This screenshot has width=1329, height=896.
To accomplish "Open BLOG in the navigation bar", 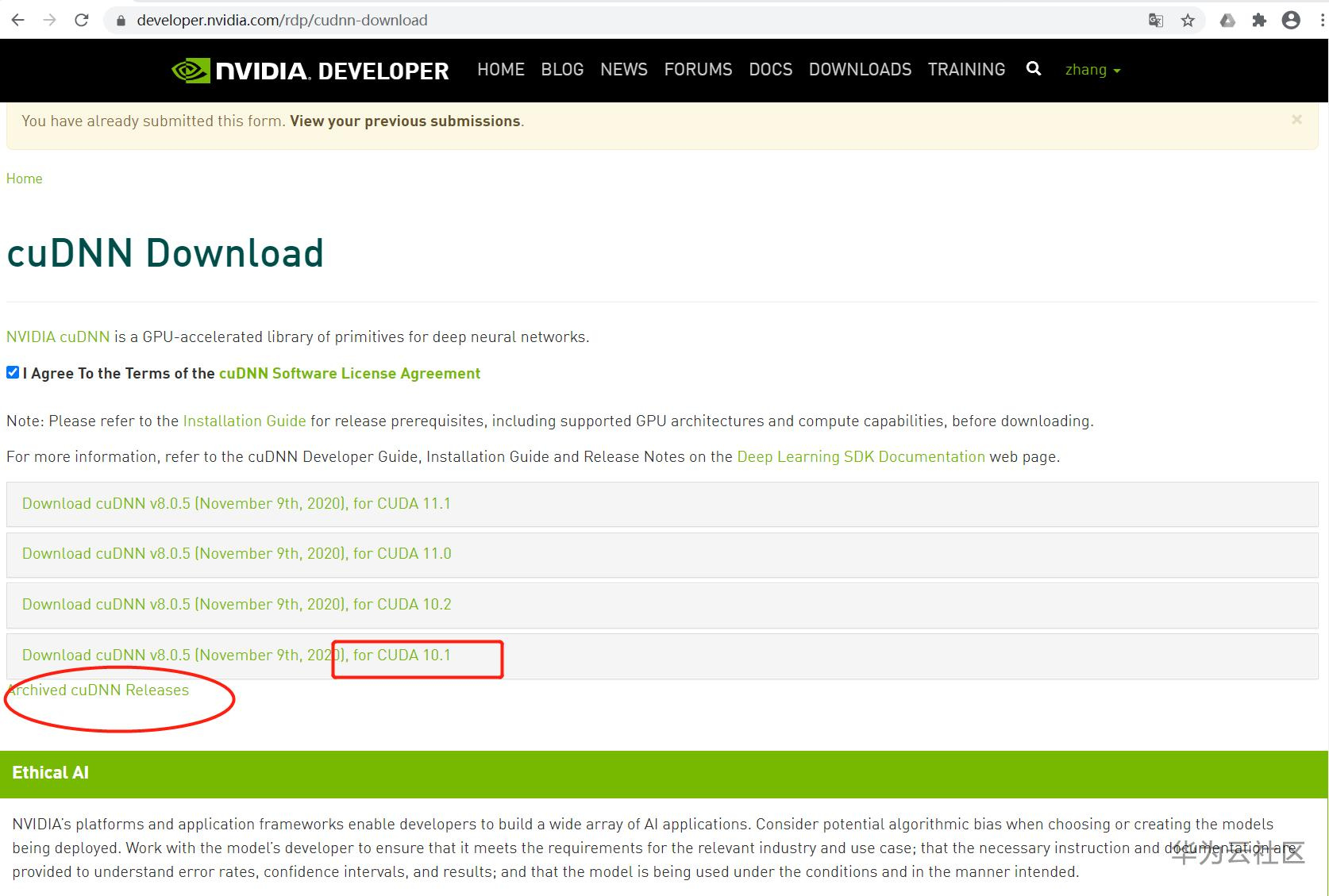I will click(x=562, y=70).
